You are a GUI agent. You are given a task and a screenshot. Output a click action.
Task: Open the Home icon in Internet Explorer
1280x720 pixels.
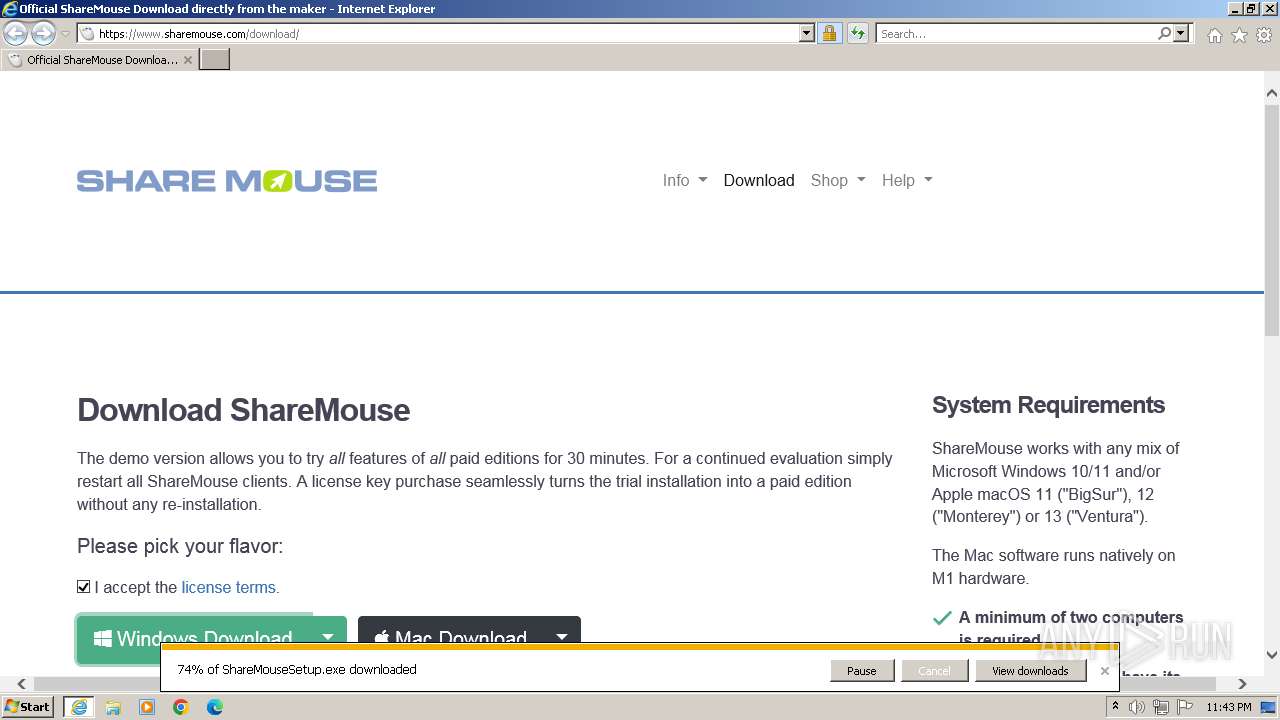(1214, 35)
